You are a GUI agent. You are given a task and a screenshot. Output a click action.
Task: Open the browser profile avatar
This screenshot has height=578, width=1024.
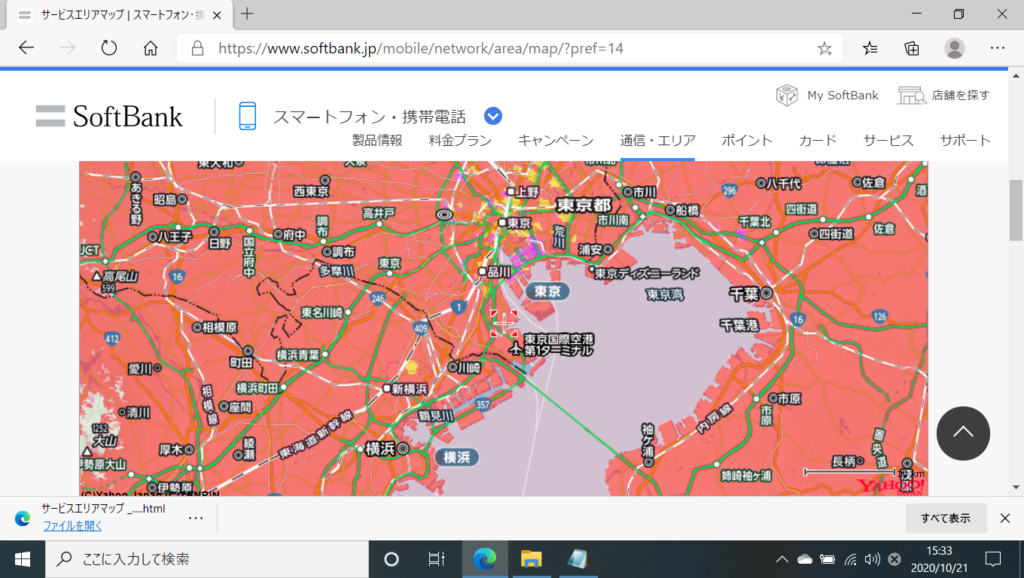click(x=954, y=48)
